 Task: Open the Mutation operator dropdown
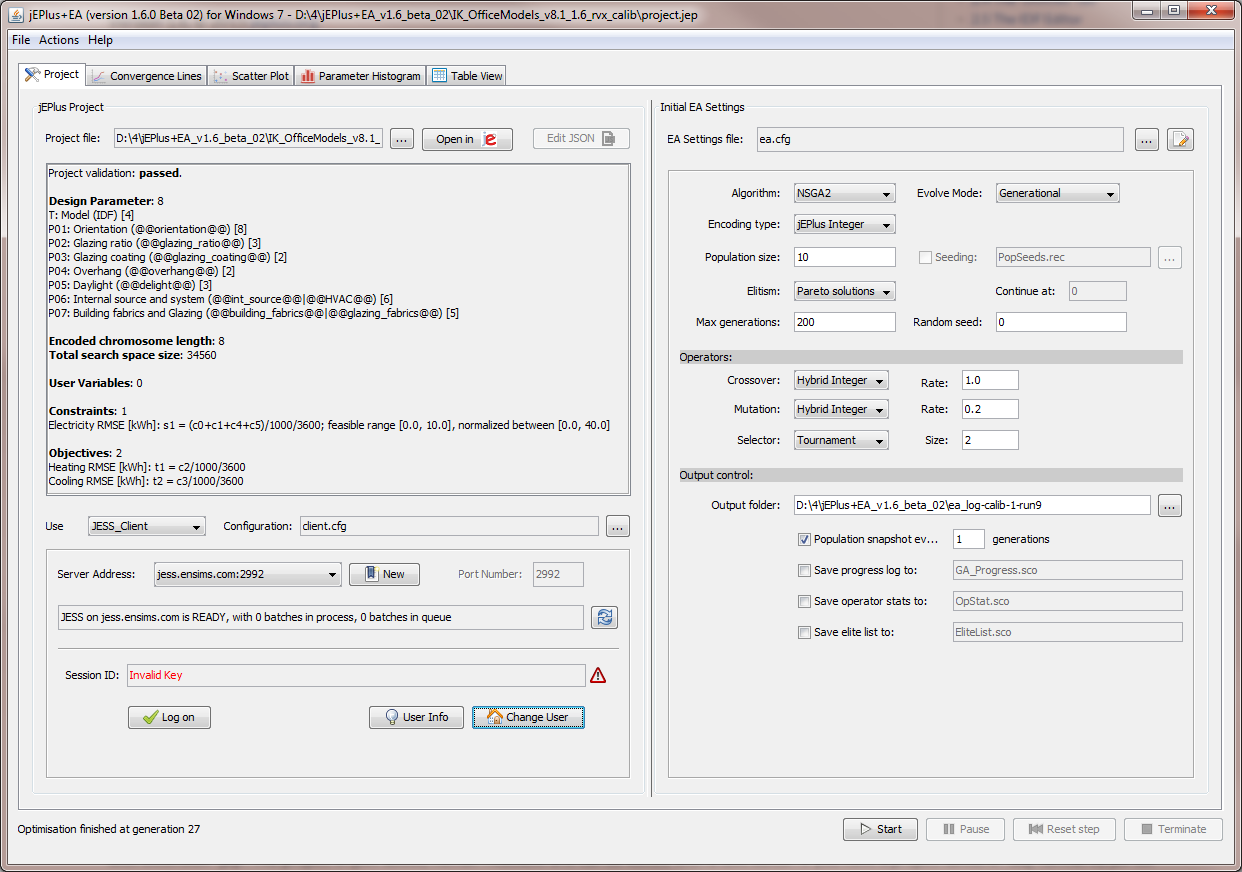click(x=841, y=410)
